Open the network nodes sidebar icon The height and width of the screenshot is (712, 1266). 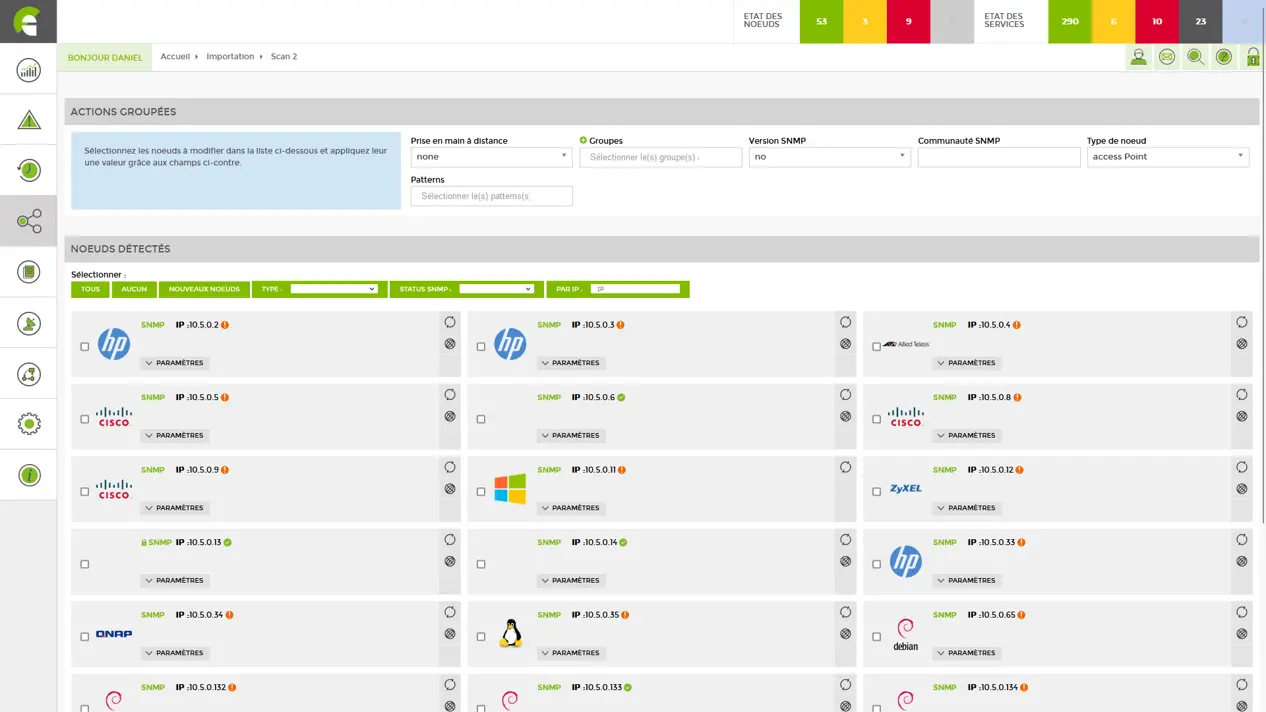[28, 221]
